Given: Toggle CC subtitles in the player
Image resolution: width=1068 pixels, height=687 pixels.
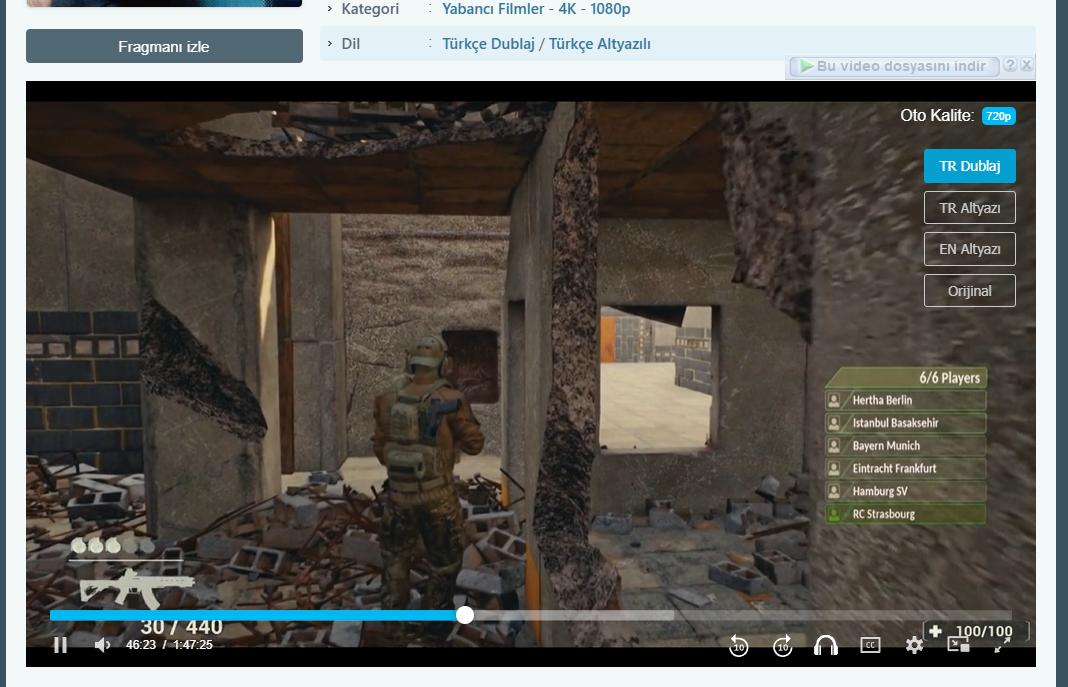Looking at the screenshot, I should (870, 645).
